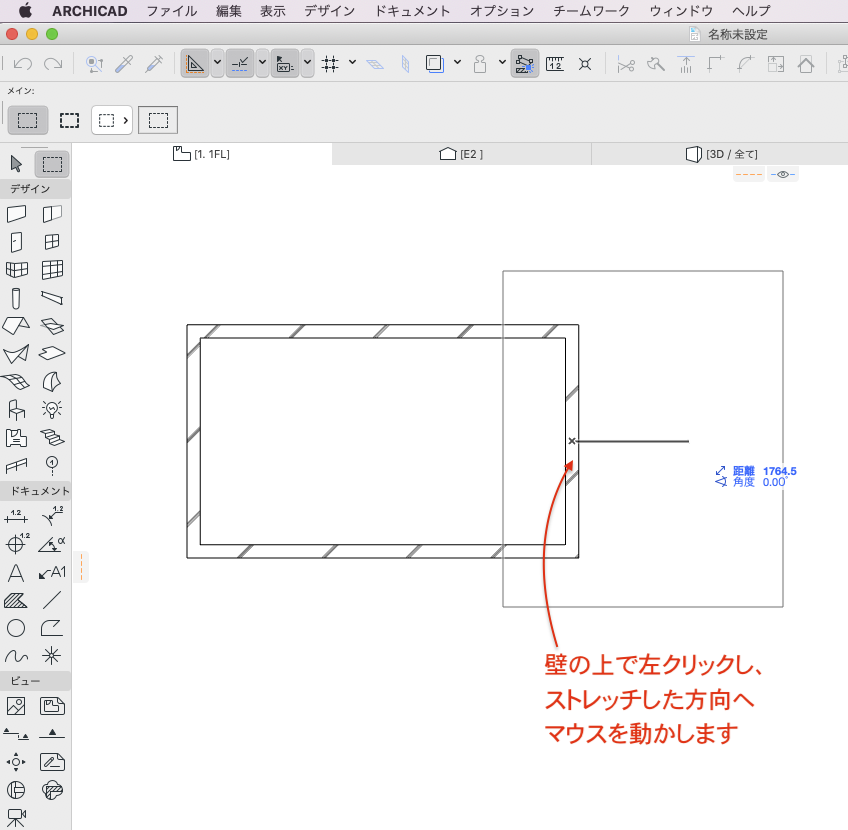Toggle the Snap Guides button

[x=240, y=63]
